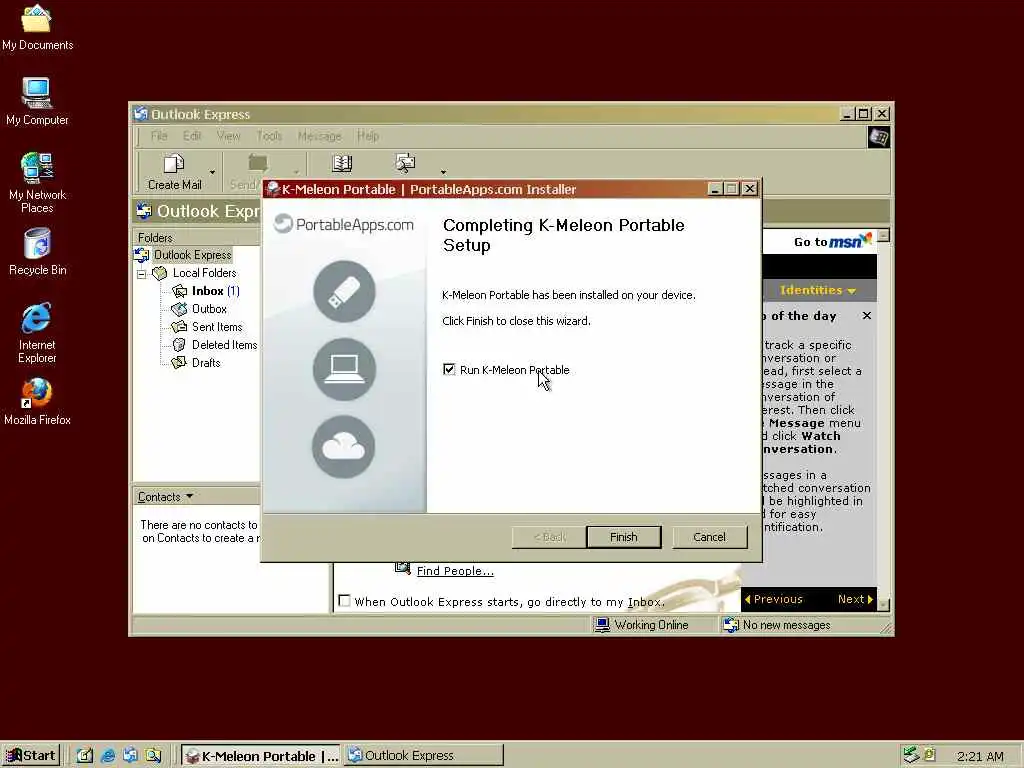Minimize the K-Meleon installer window

pyautogui.click(x=714, y=189)
